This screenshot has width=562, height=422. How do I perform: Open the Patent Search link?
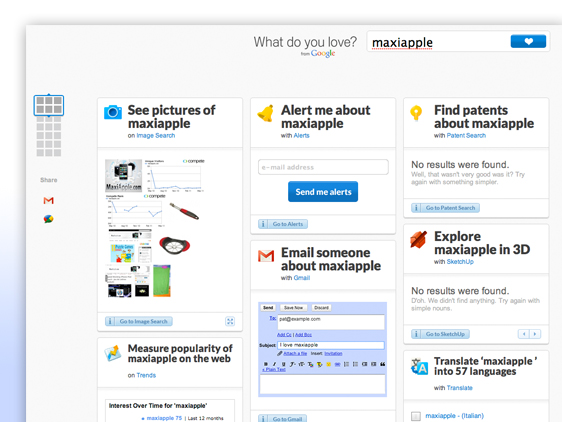coord(466,136)
